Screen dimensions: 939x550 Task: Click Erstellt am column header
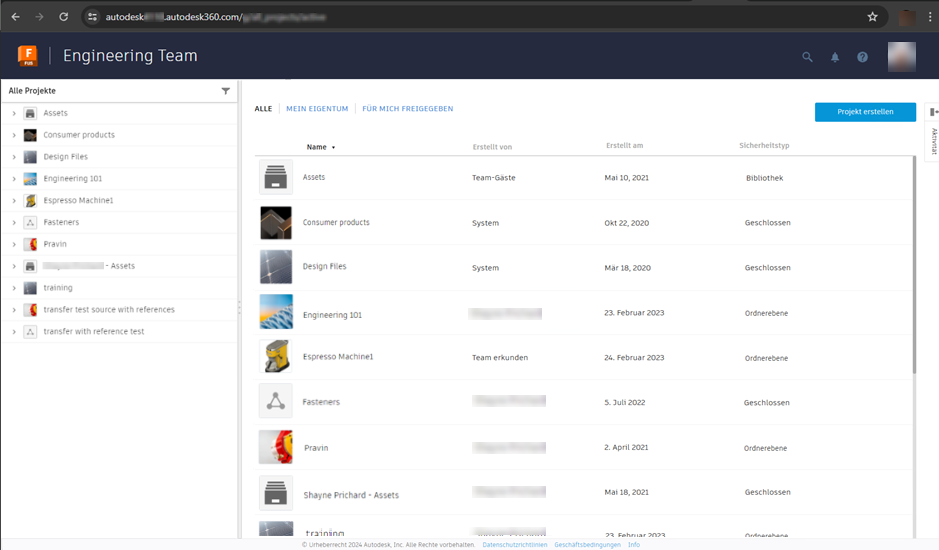click(x=625, y=146)
